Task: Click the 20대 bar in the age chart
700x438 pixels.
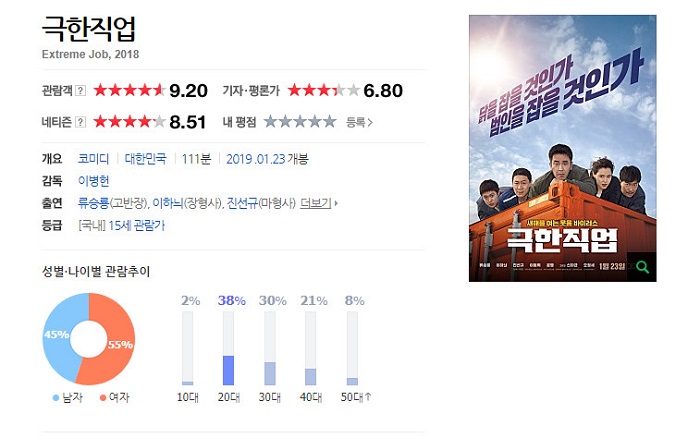Action: click(x=229, y=348)
